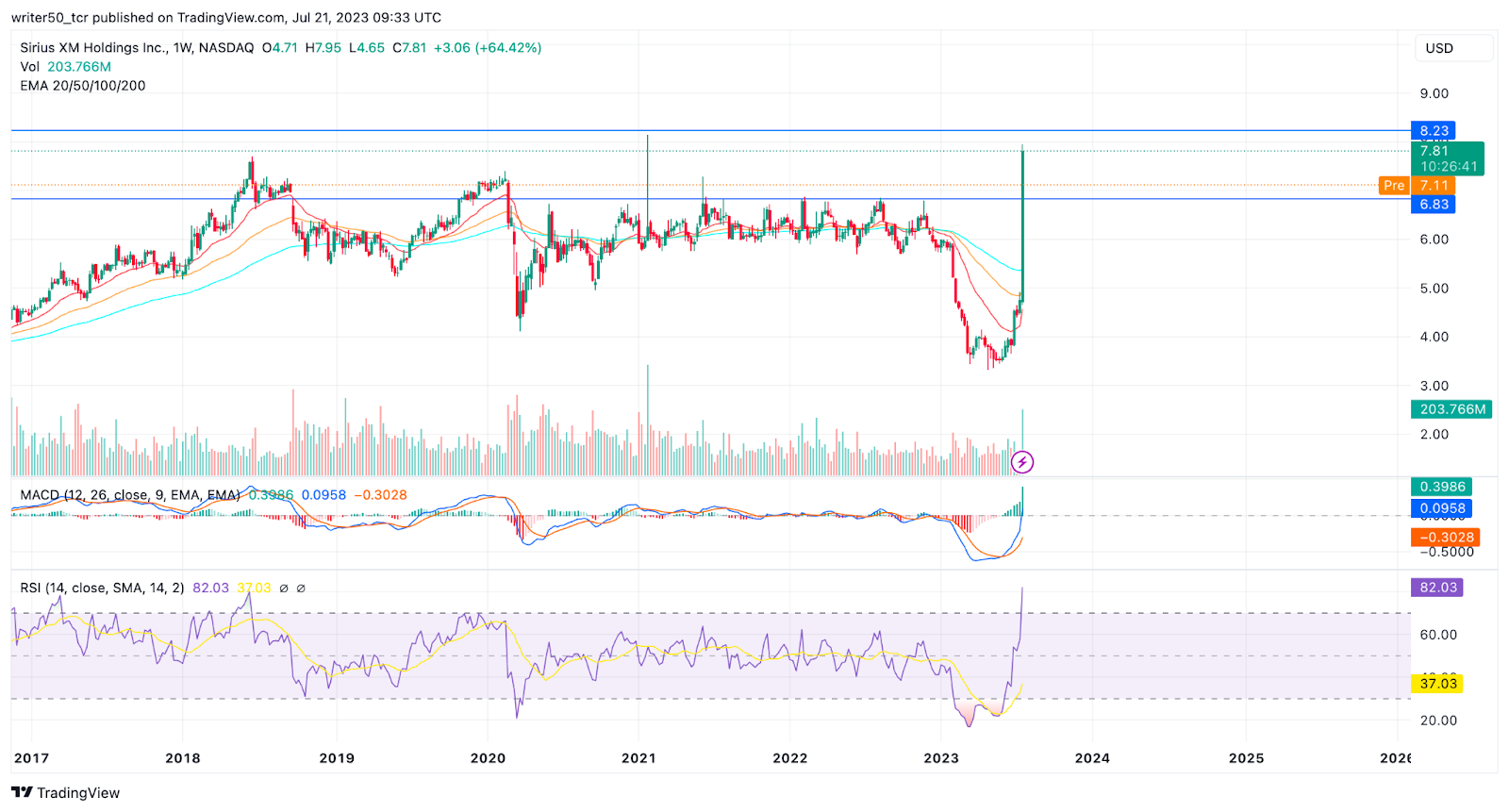Click the purple lightning bolt event icon
1509x812 pixels.
pyautogui.click(x=1022, y=462)
